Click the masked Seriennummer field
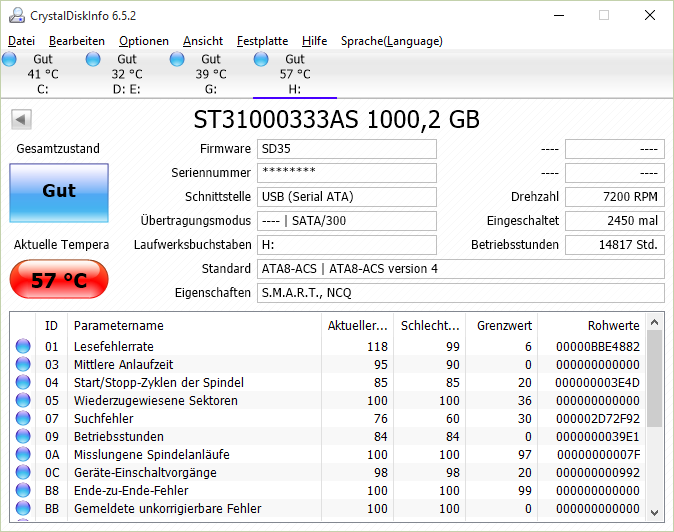The height and width of the screenshot is (532, 674). click(x=347, y=173)
